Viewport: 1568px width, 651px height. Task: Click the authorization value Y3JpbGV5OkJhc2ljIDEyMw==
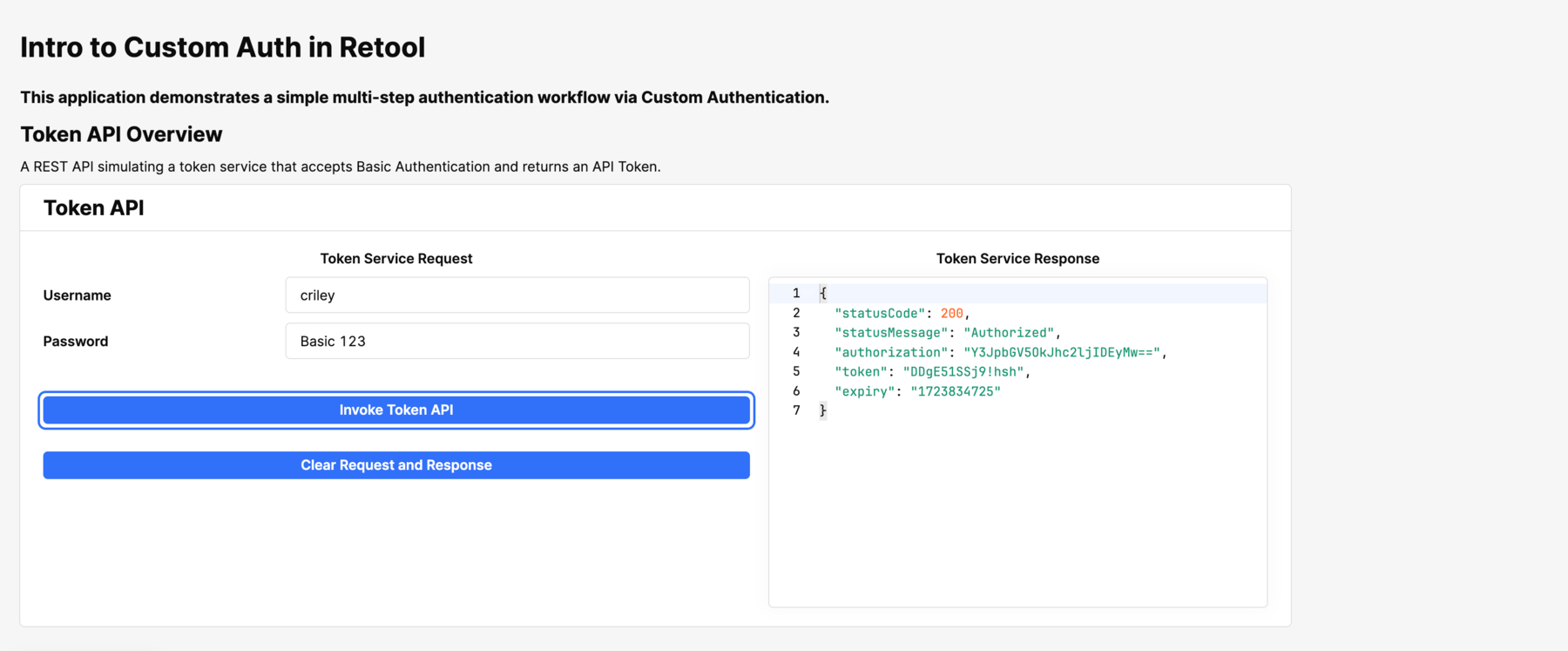point(1062,352)
